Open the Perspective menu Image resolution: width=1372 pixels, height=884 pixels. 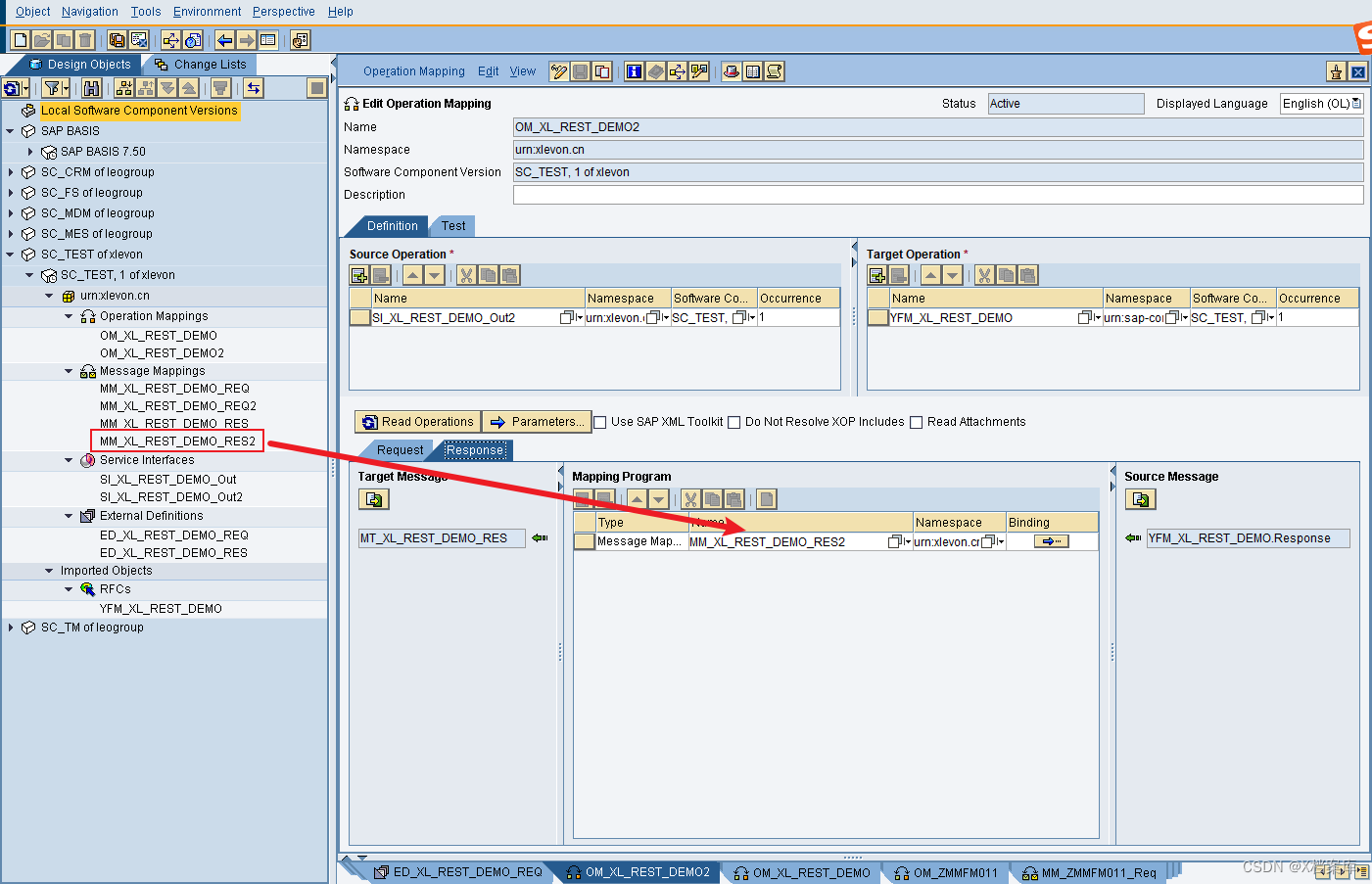283,12
